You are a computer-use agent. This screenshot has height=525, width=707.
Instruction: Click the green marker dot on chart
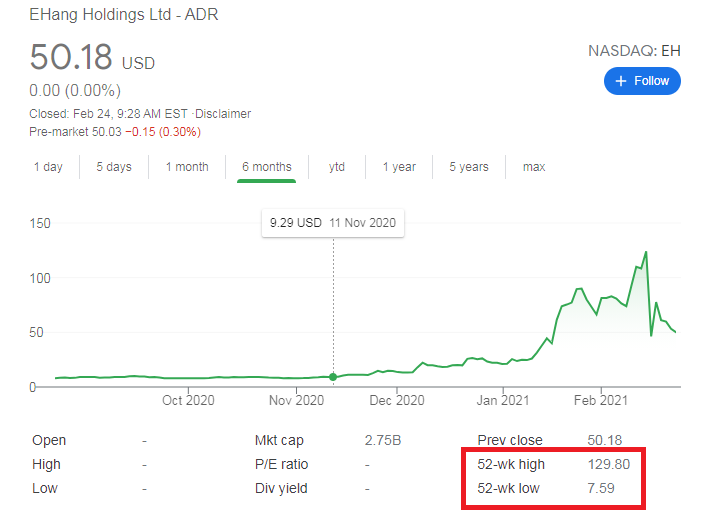click(x=333, y=377)
